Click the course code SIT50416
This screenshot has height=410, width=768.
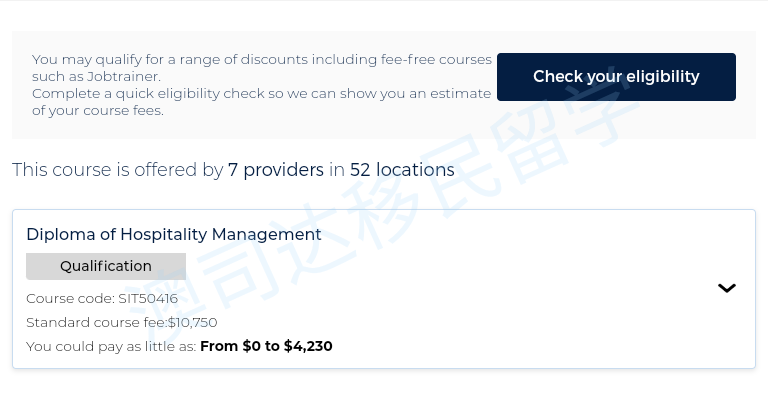point(148,298)
